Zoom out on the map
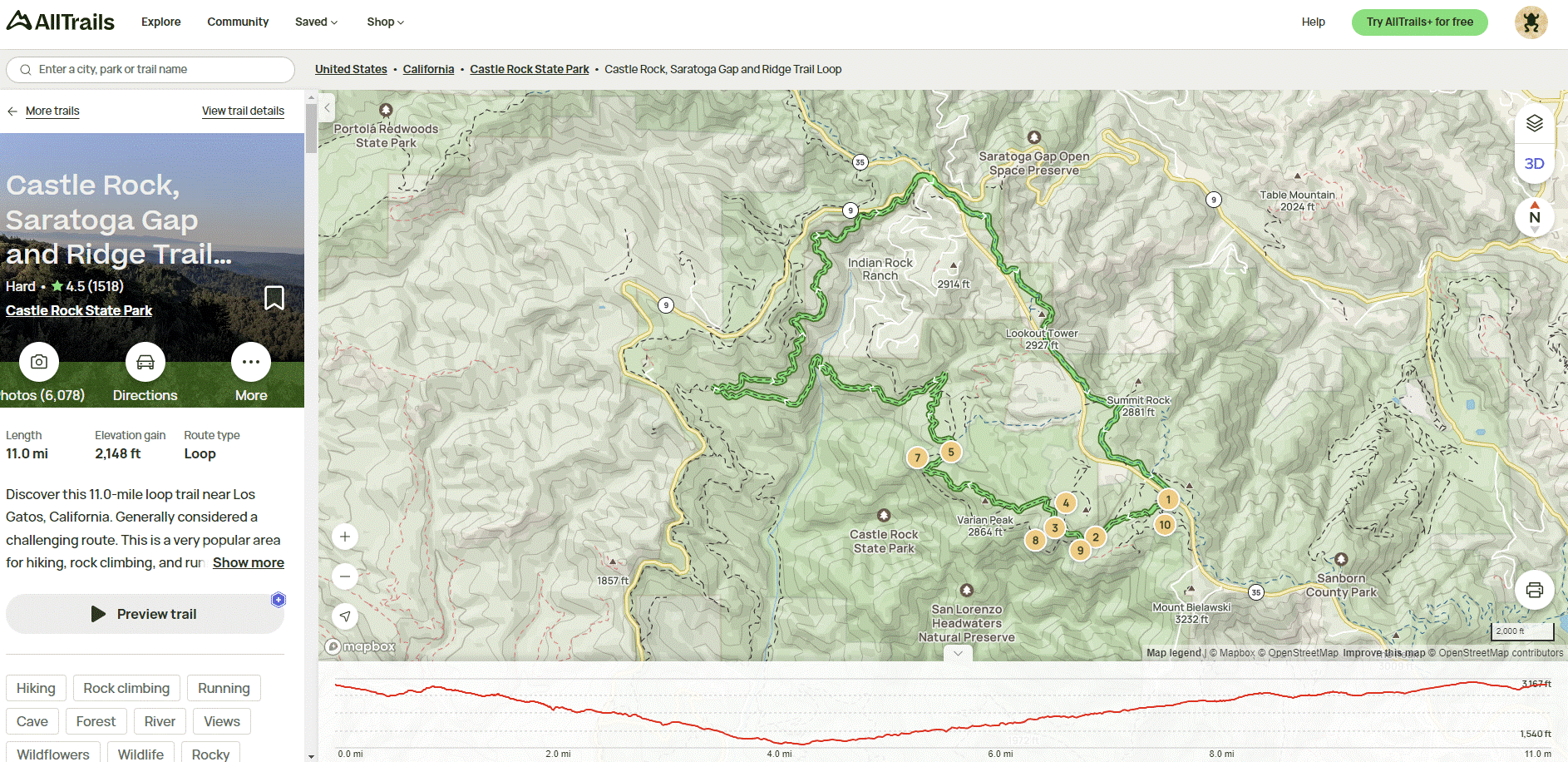Image resolution: width=1568 pixels, height=762 pixels. coord(345,576)
